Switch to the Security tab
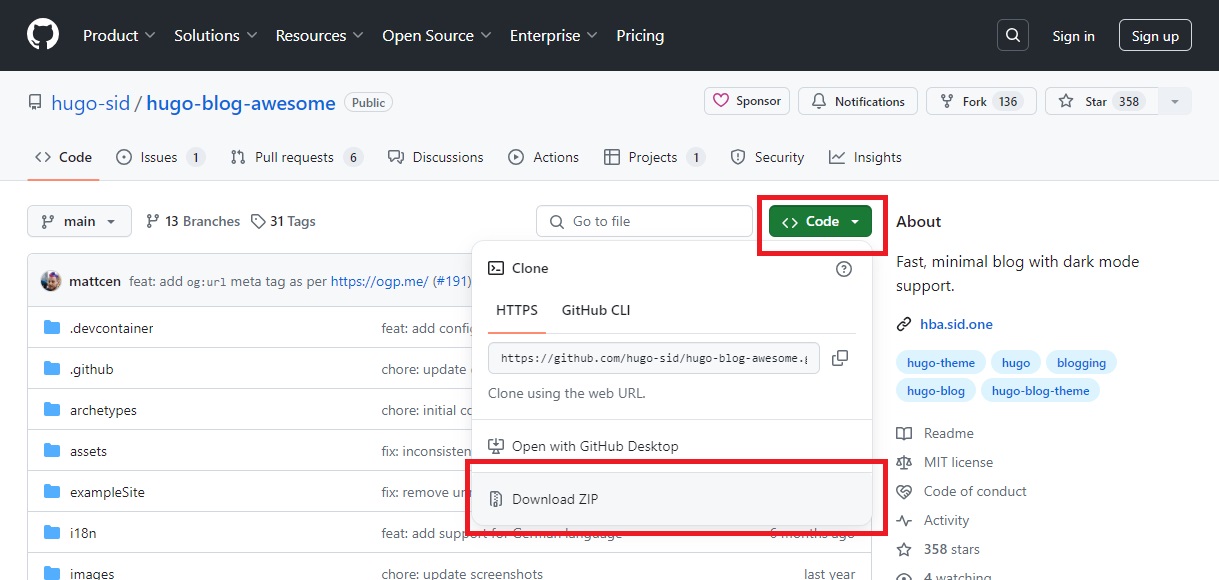 pyautogui.click(x=767, y=157)
